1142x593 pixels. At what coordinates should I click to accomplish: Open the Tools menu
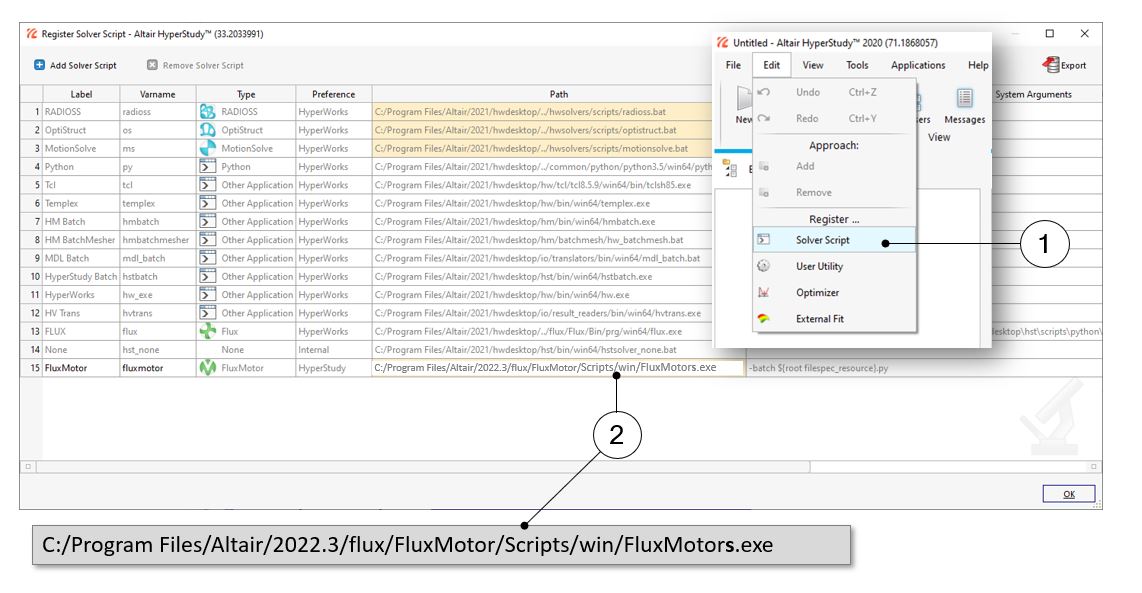[857, 65]
